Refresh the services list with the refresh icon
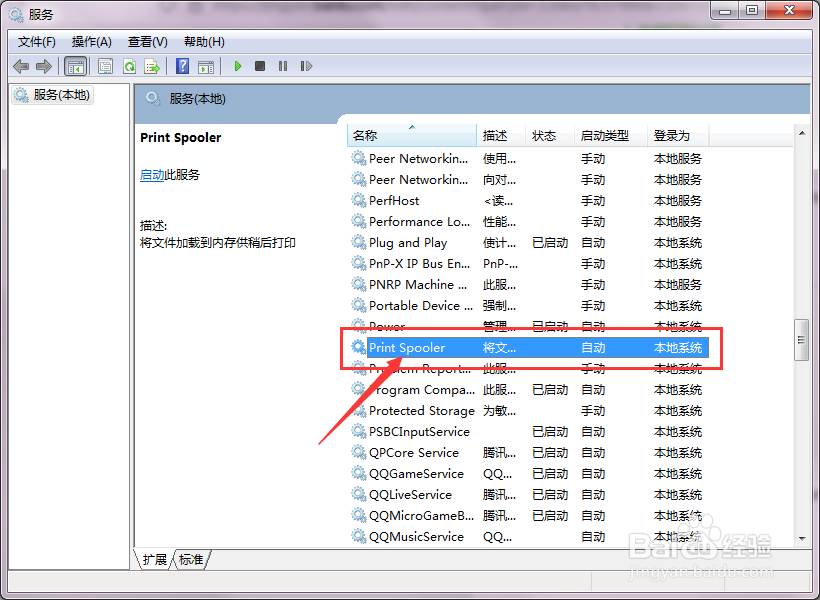This screenshot has width=820, height=600. point(129,66)
